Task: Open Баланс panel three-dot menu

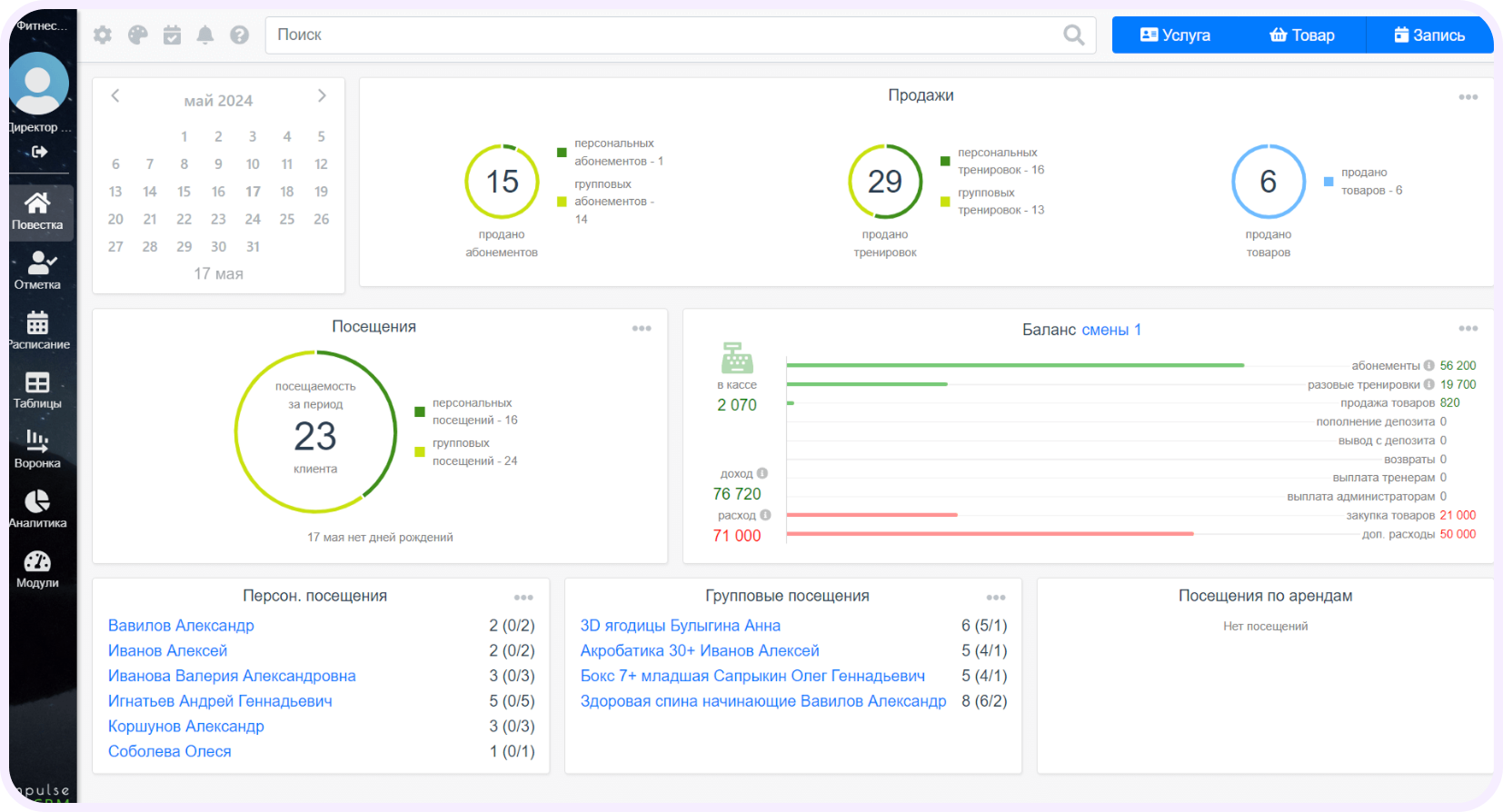Action: point(1468,329)
